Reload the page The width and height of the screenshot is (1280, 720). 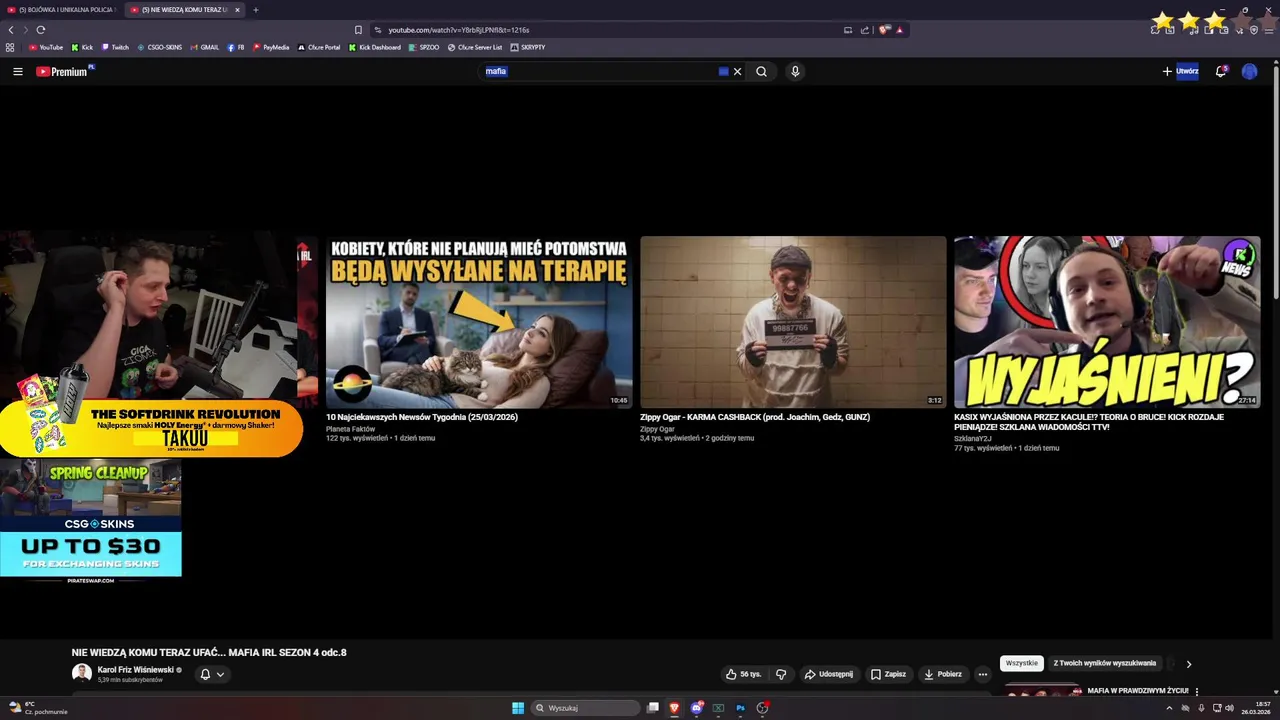point(41,30)
